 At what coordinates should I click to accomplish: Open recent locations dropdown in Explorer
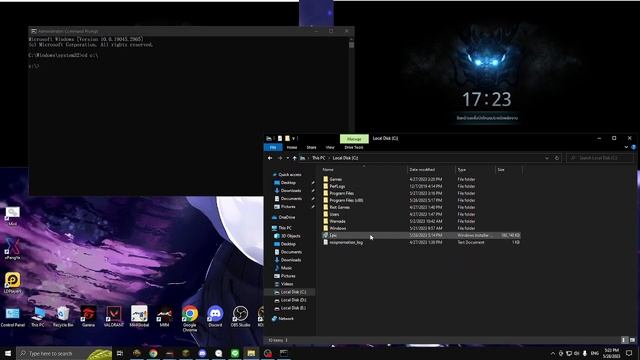point(287,158)
